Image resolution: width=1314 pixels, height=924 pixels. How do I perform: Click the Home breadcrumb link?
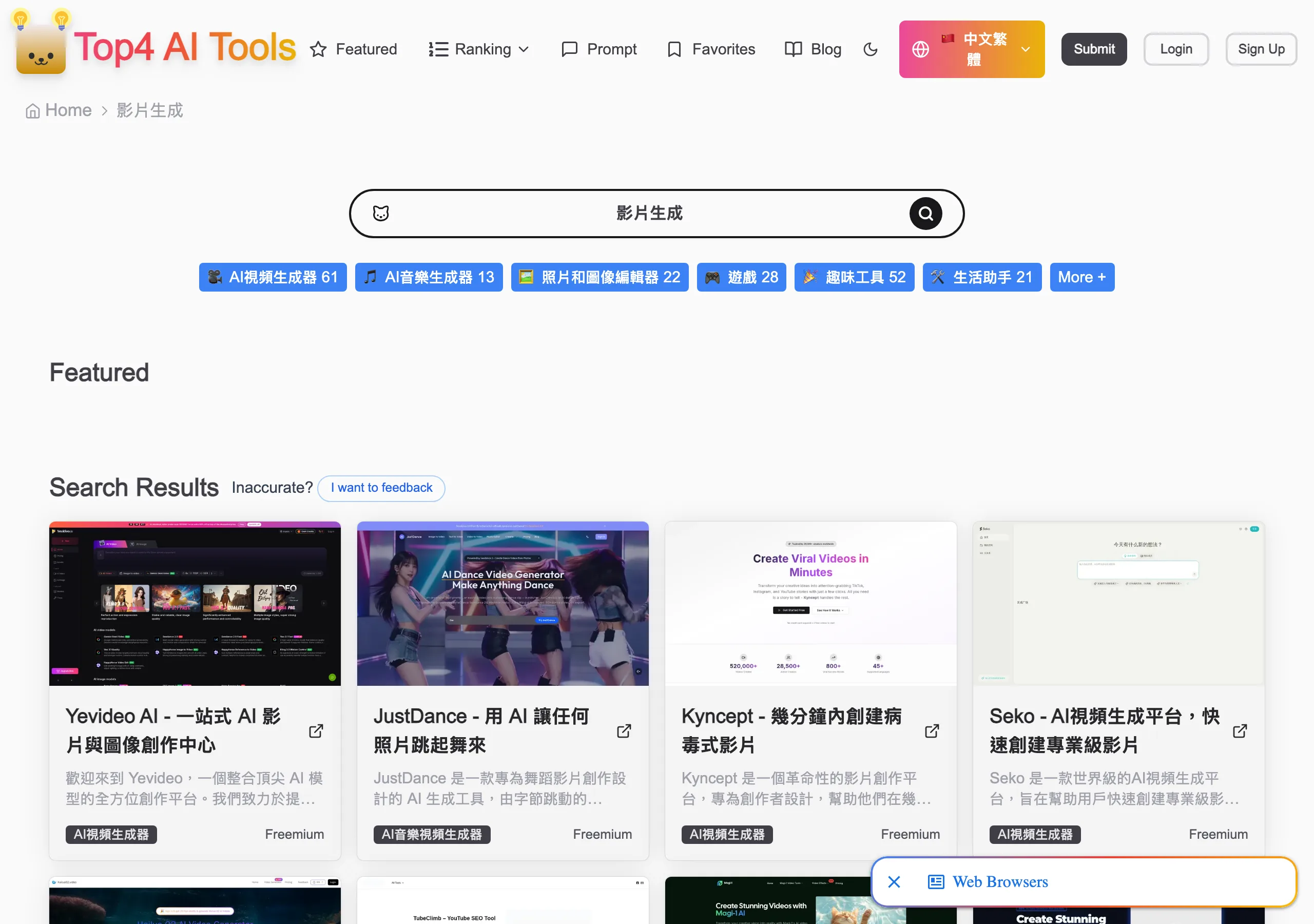pyautogui.click(x=68, y=110)
